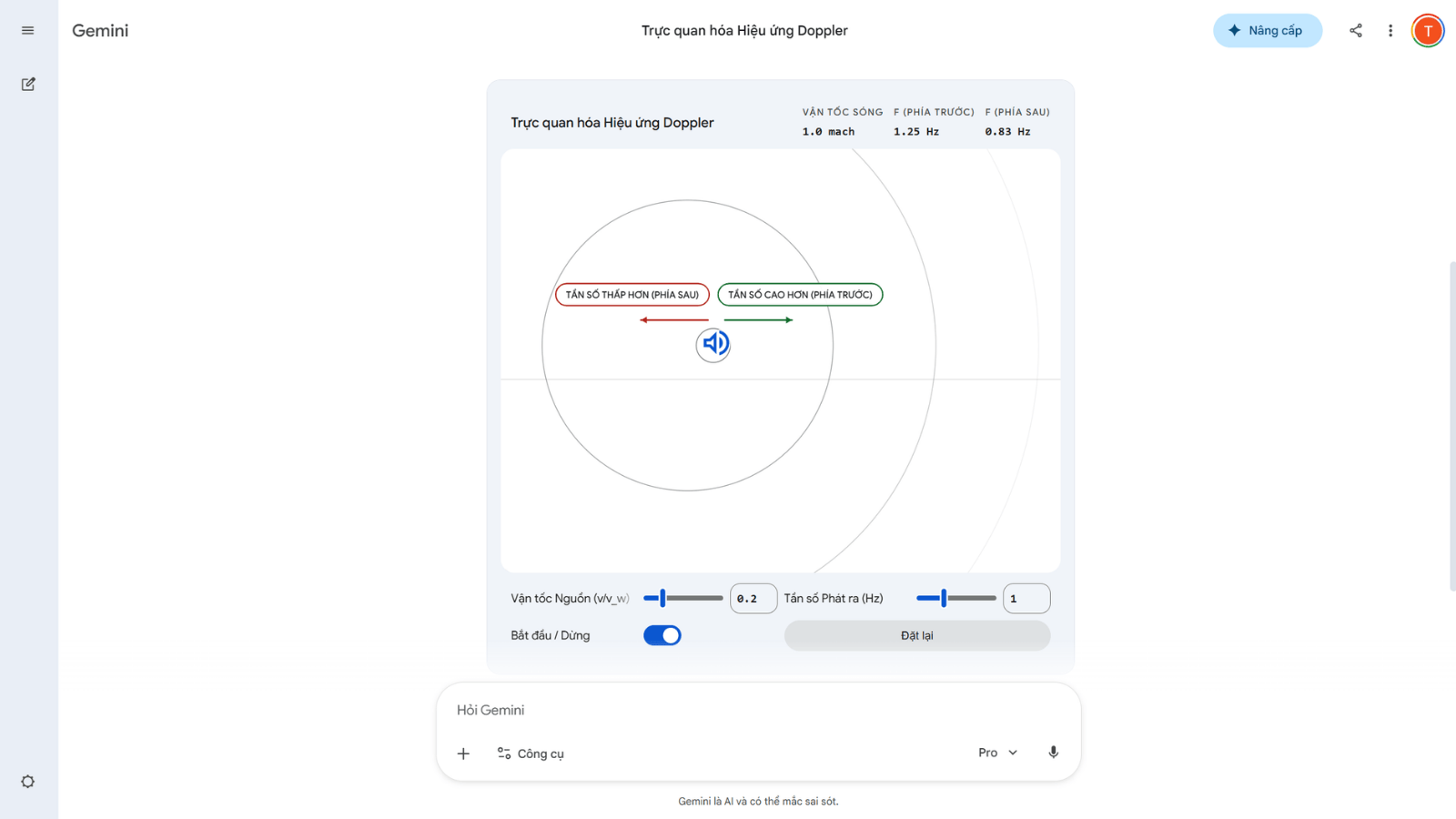Click the speaker sound source icon
The width and height of the screenshot is (1456, 819).
(x=713, y=344)
